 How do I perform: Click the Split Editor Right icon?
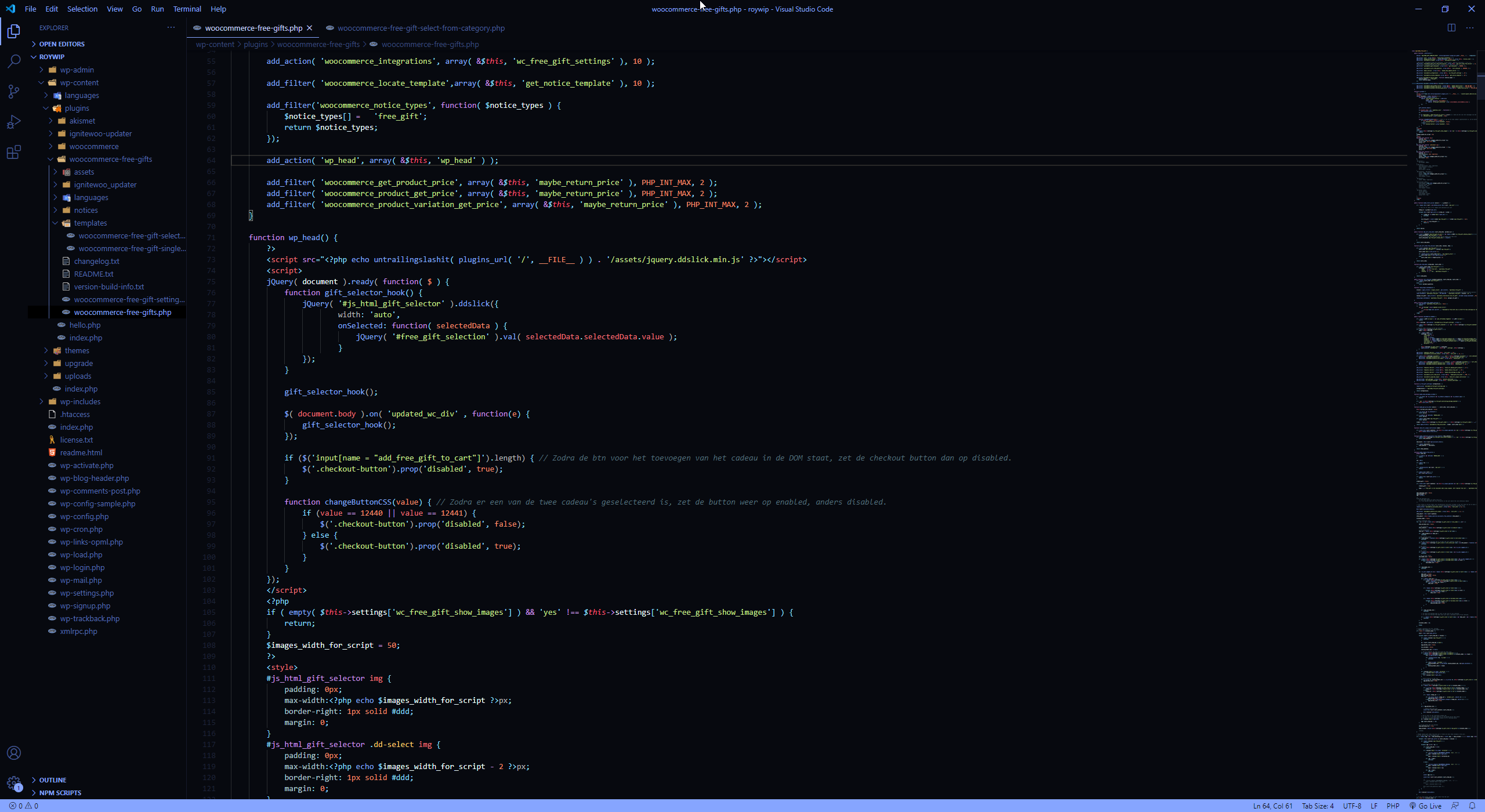1451,28
